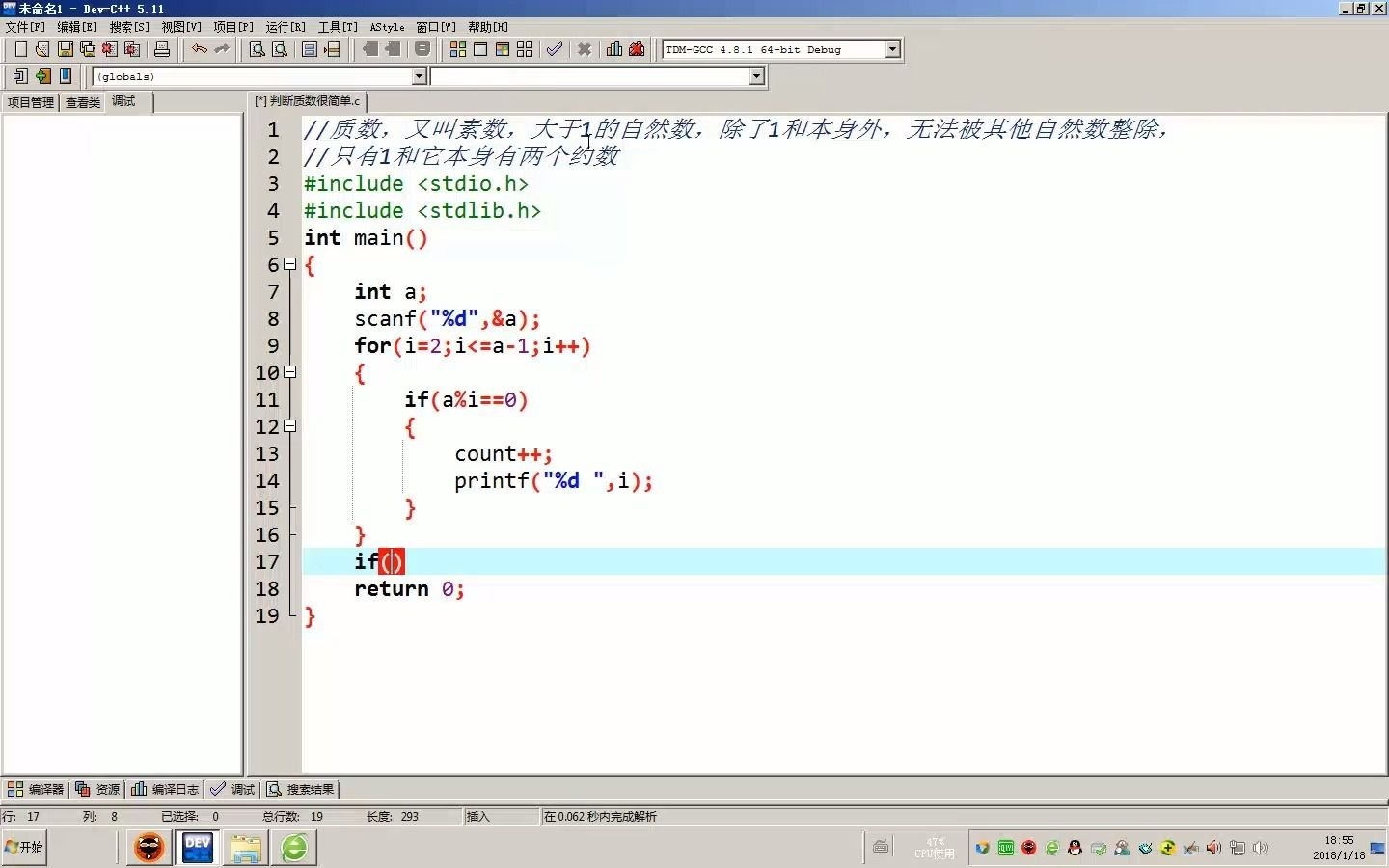Undo the last edit

(x=199, y=49)
